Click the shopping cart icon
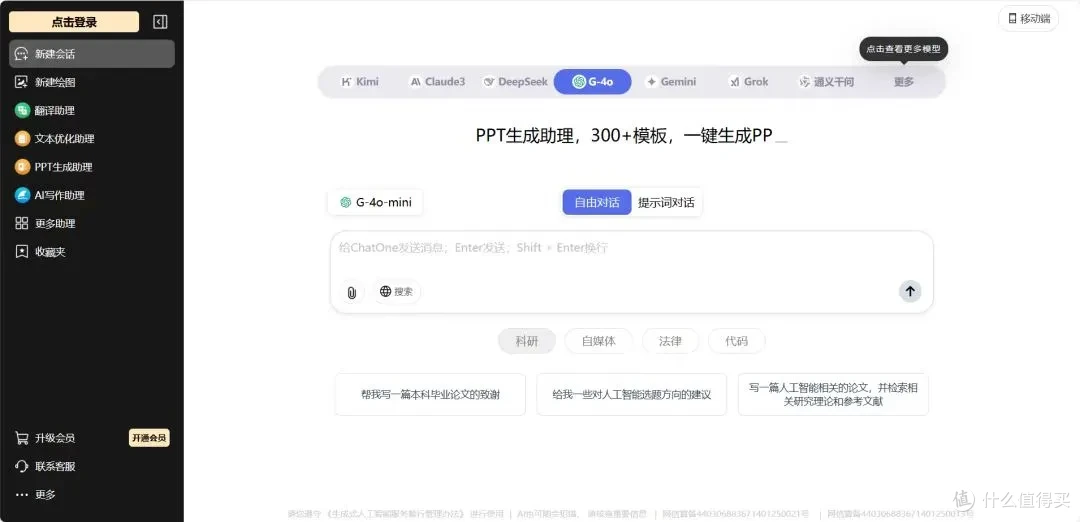1080x522 pixels. click(x=22, y=438)
